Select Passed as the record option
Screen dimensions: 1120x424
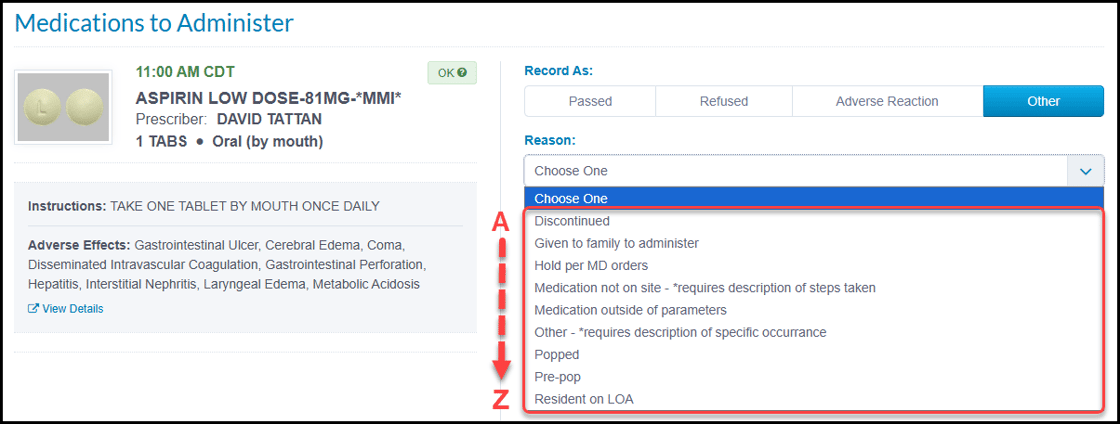pos(590,101)
